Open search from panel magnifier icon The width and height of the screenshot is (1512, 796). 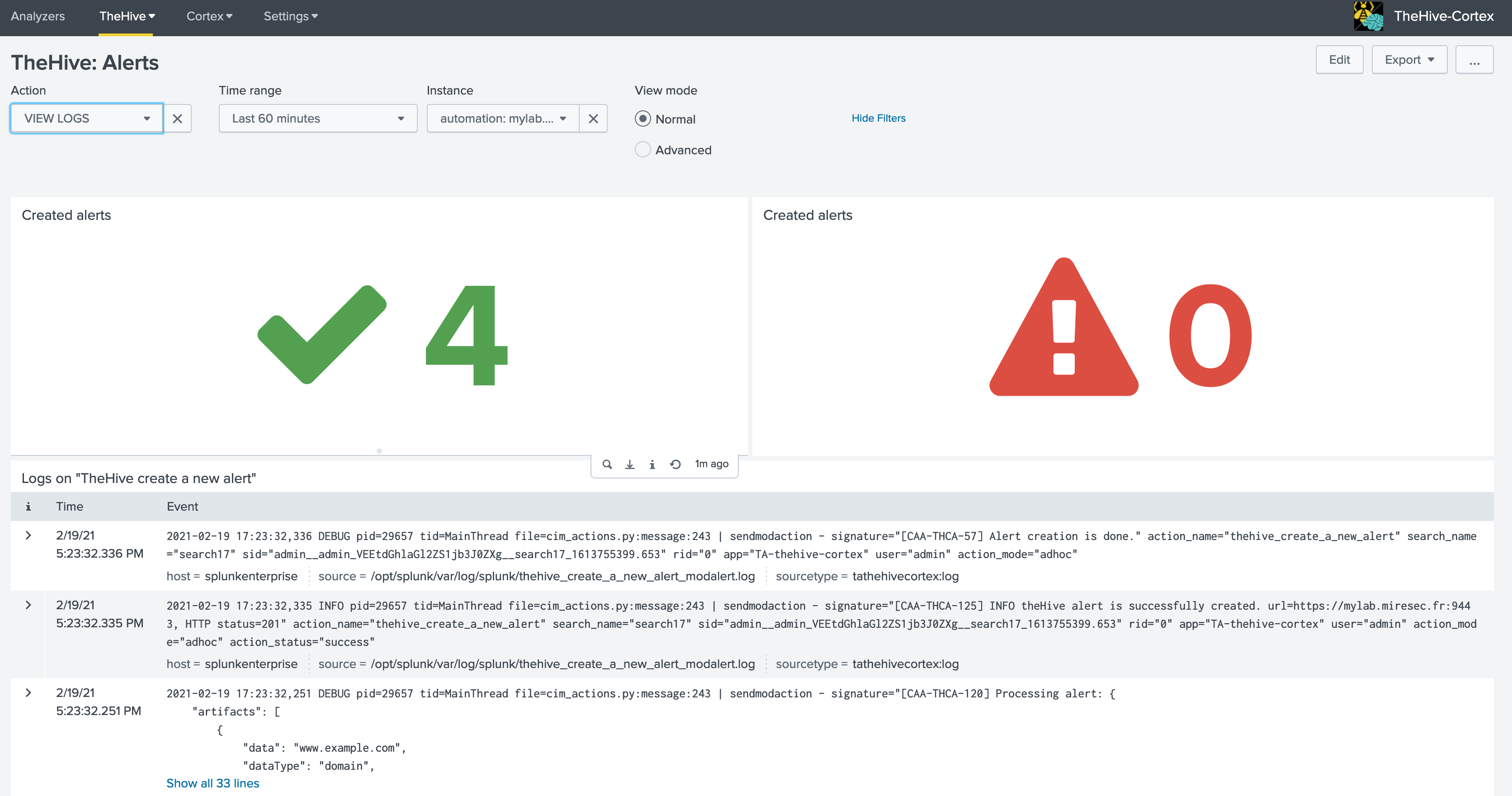point(607,464)
